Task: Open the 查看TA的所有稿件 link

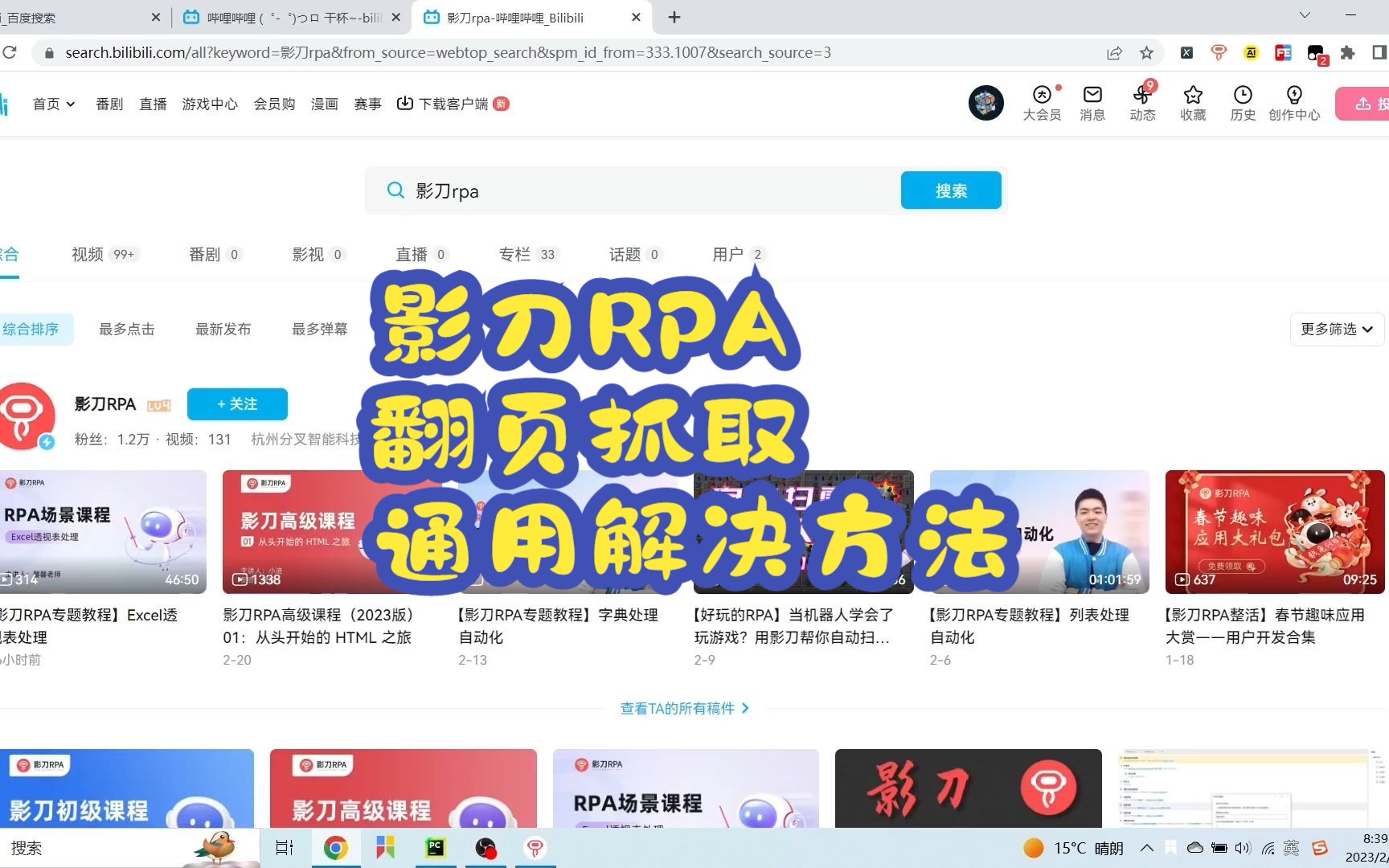Action: point(685,708)
